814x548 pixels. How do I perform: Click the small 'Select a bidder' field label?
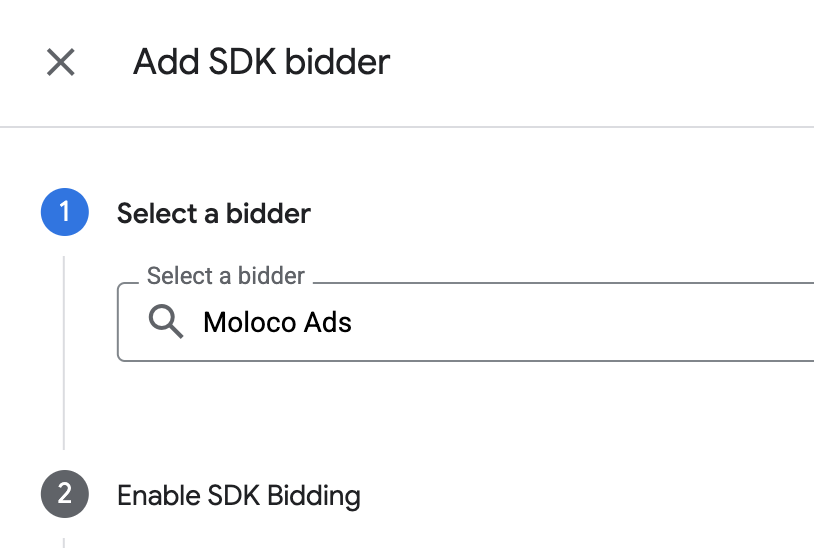click(226, 275)
